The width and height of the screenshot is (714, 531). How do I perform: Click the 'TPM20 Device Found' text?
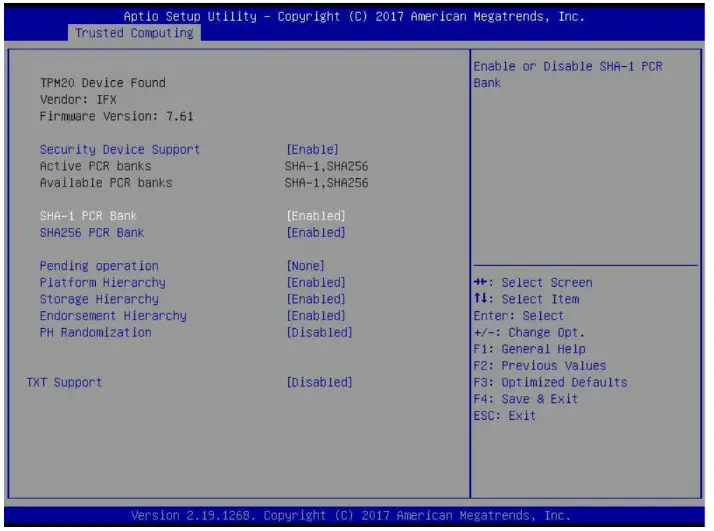pyautogui.click(x=103, y=83)
